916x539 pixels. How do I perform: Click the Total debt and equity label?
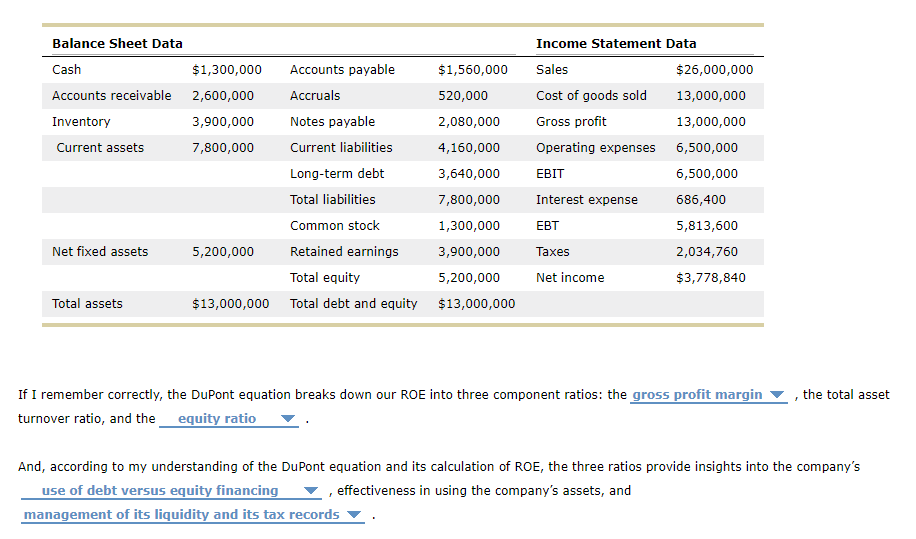353,304
